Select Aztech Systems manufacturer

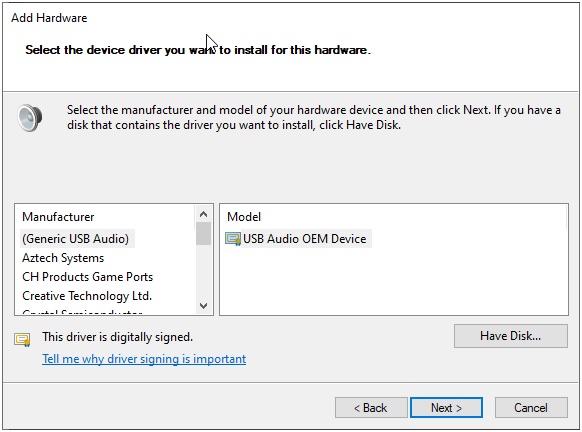pos(63,258)
